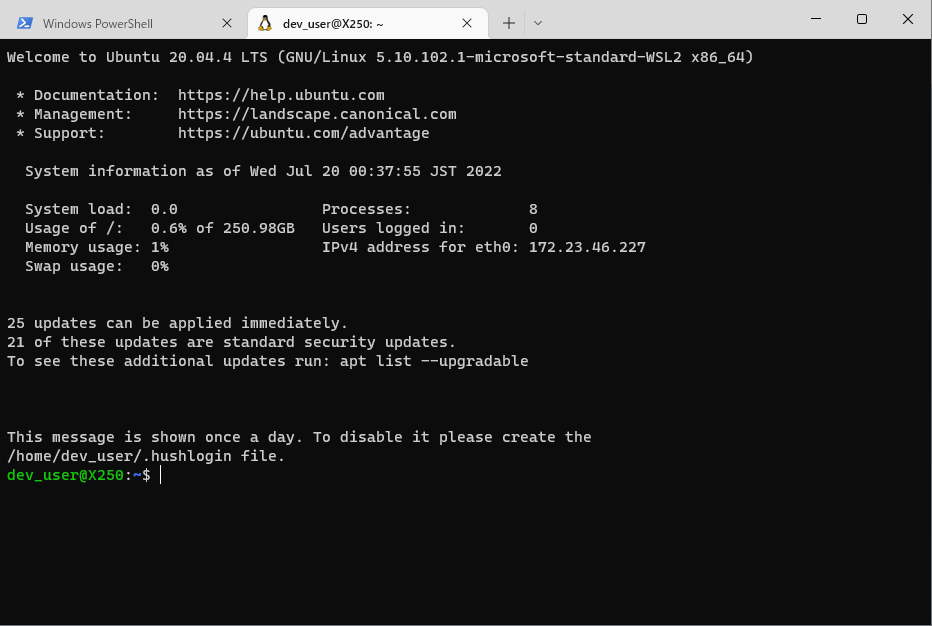This screenshot has width=932, height=626.
Task: Close the dev_user@X250 tab
Action: [467, 22]
